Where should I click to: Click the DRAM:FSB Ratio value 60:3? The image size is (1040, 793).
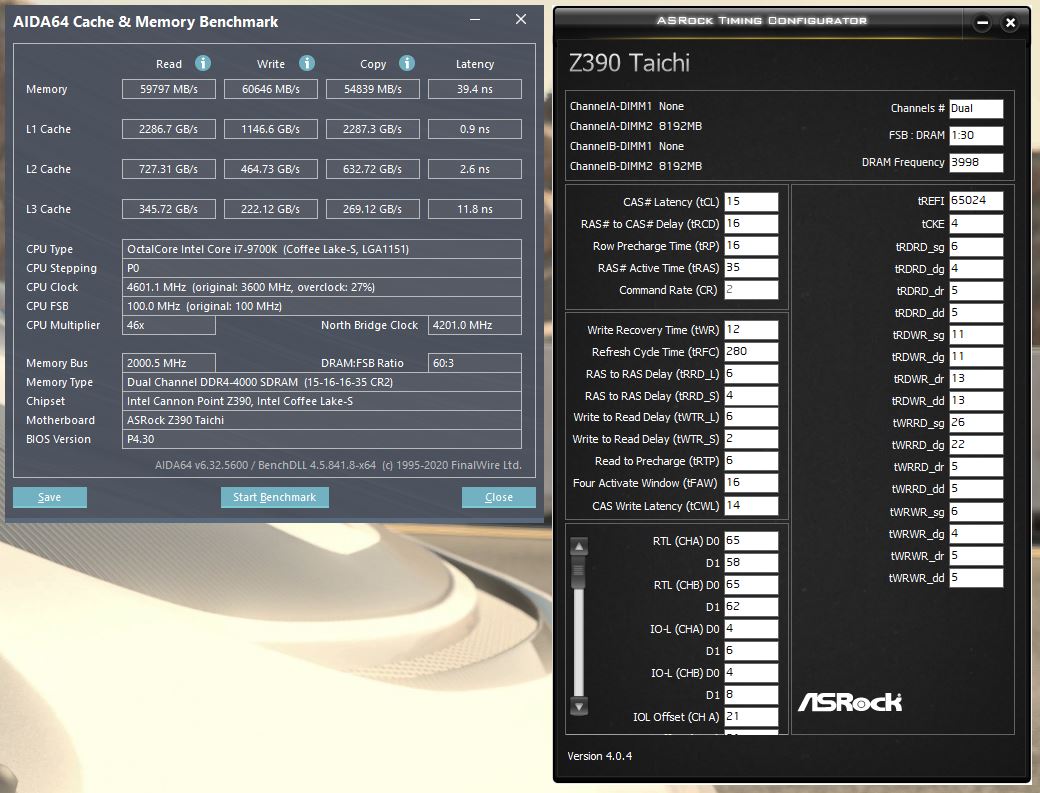tap(475, 363)
